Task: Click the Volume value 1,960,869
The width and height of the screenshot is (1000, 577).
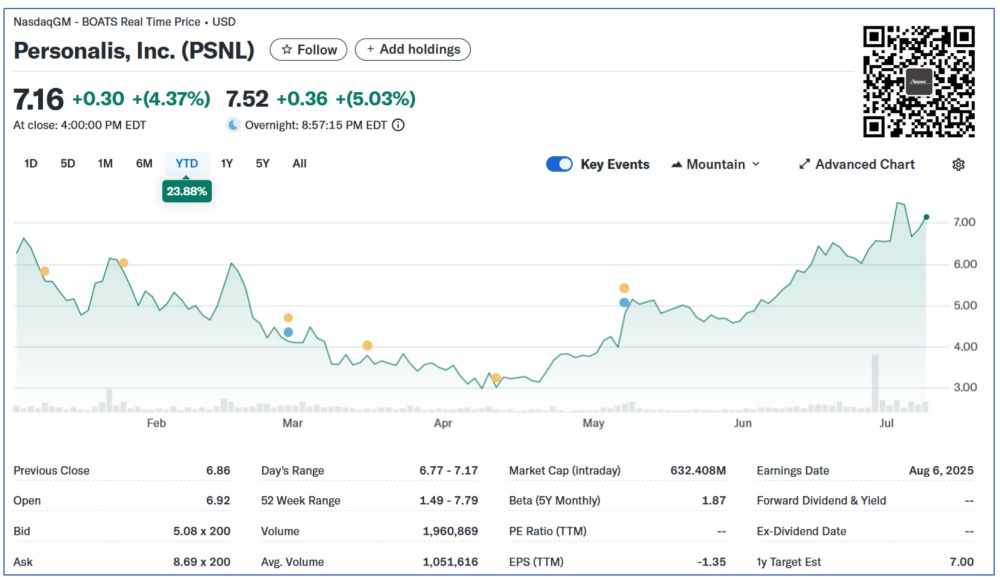Action: point(450,531)
